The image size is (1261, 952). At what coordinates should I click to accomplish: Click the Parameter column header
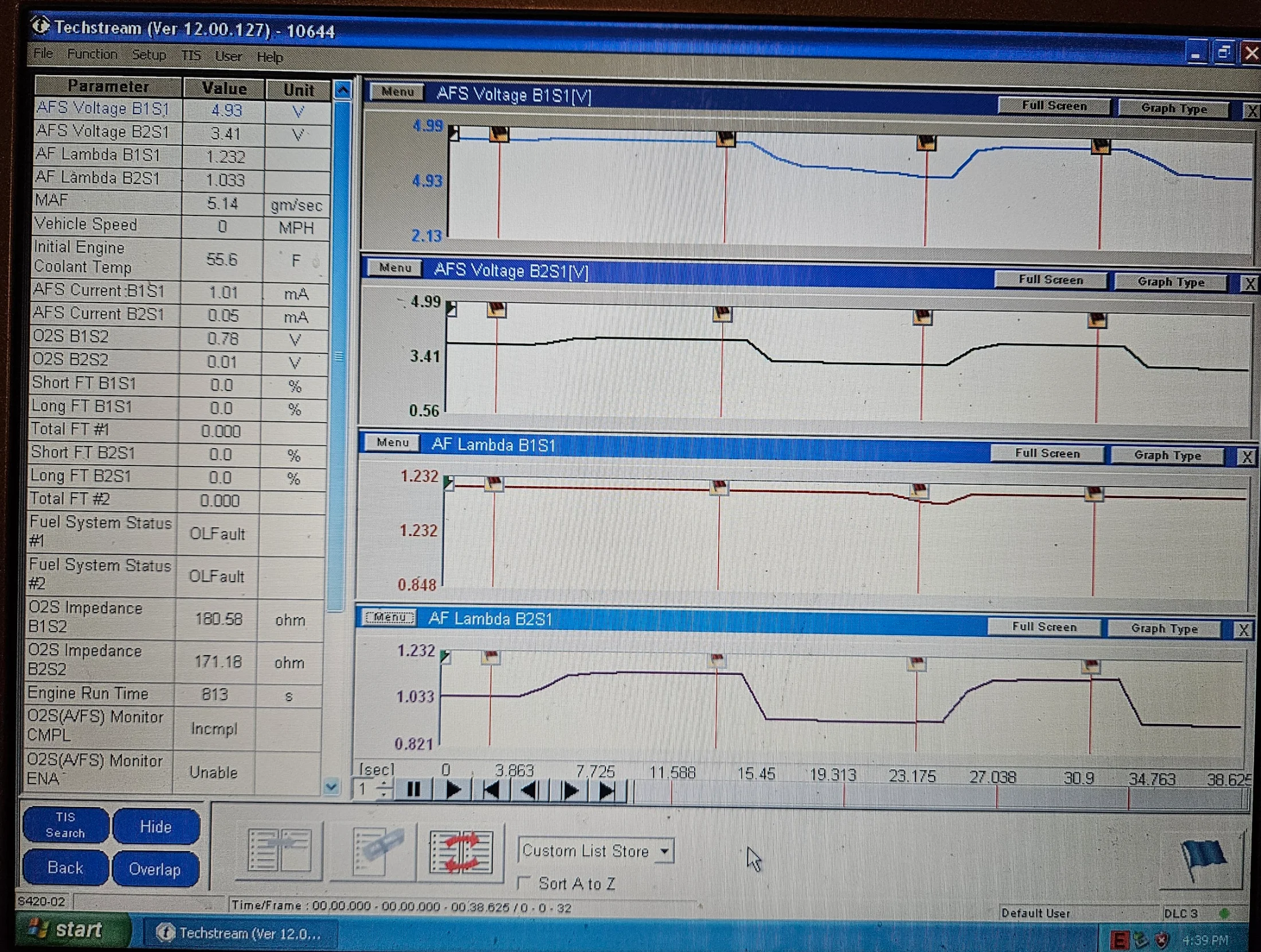pos(108,86)
